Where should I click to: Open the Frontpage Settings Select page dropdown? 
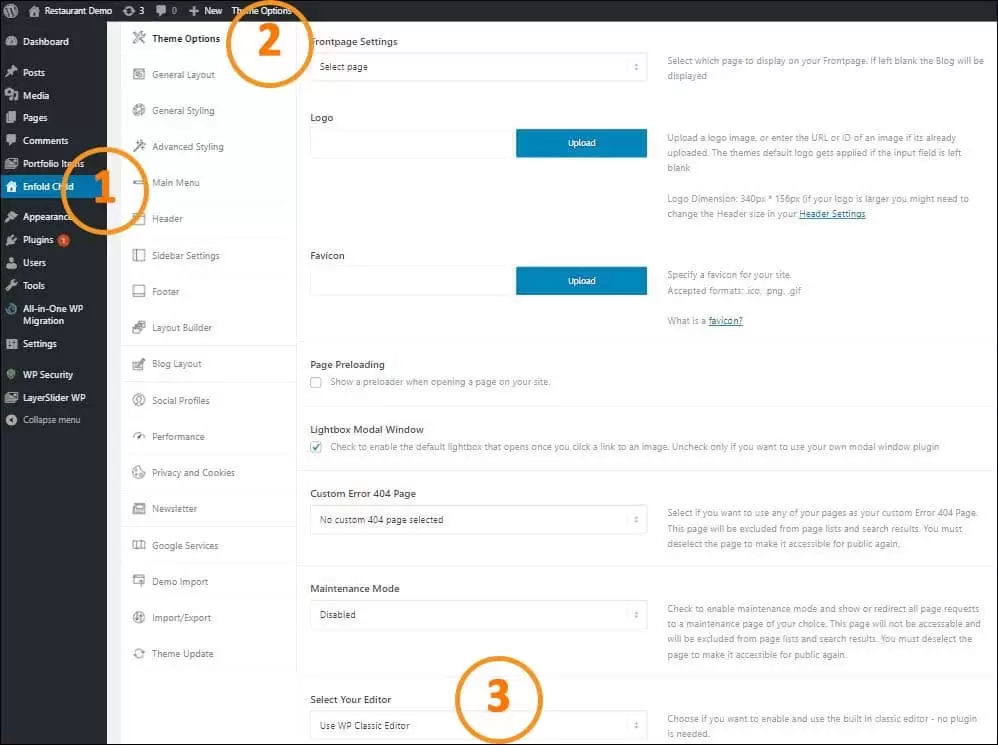[478, 67]
